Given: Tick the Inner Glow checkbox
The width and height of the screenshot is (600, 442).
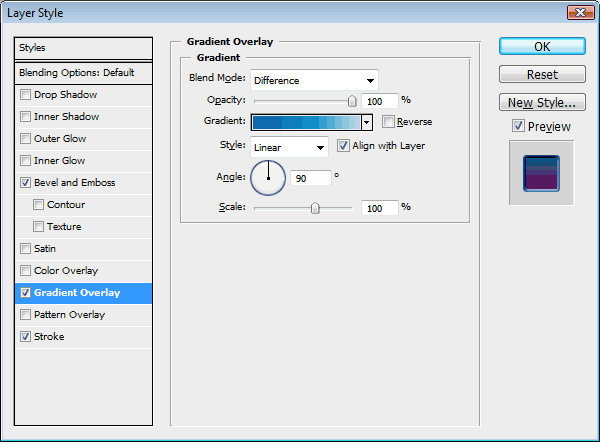Looking at the screenshot, I should coord(25,160).
